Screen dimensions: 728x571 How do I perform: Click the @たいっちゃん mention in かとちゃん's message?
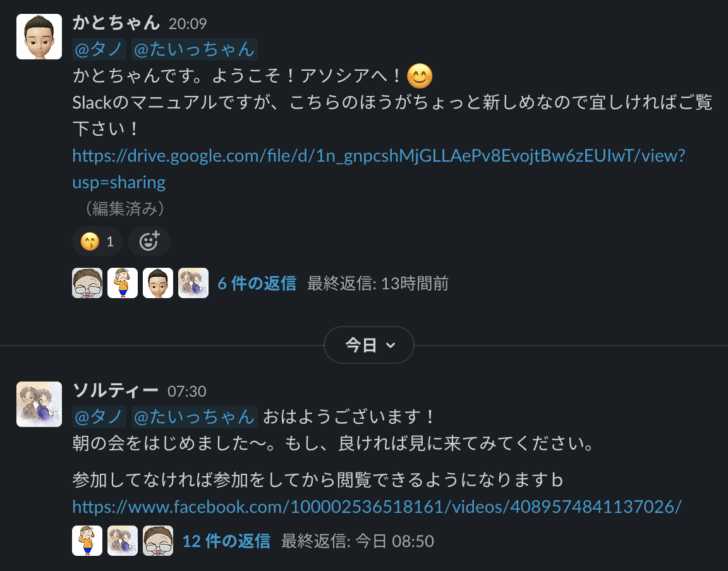(x=194, y=49)
